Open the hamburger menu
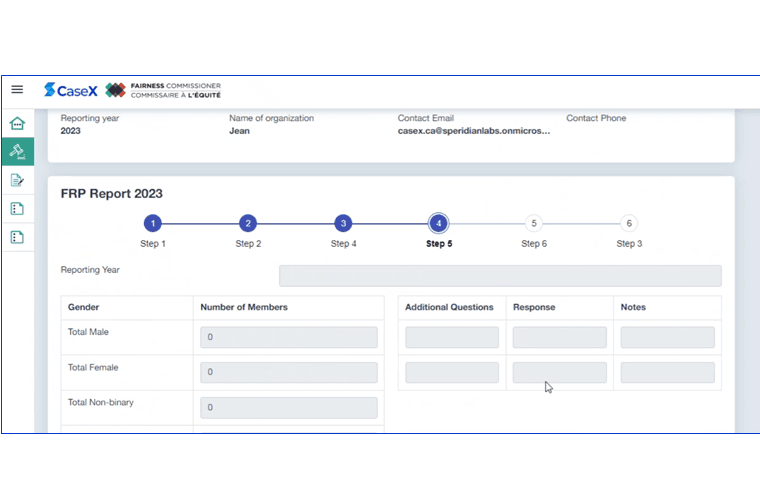Image resolution: width=760 pixels, height=503 pixels. (x=17, y=90)
